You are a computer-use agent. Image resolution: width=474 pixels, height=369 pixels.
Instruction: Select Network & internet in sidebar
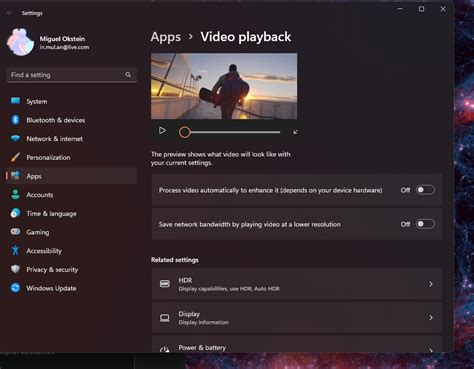tap(71, 139)
